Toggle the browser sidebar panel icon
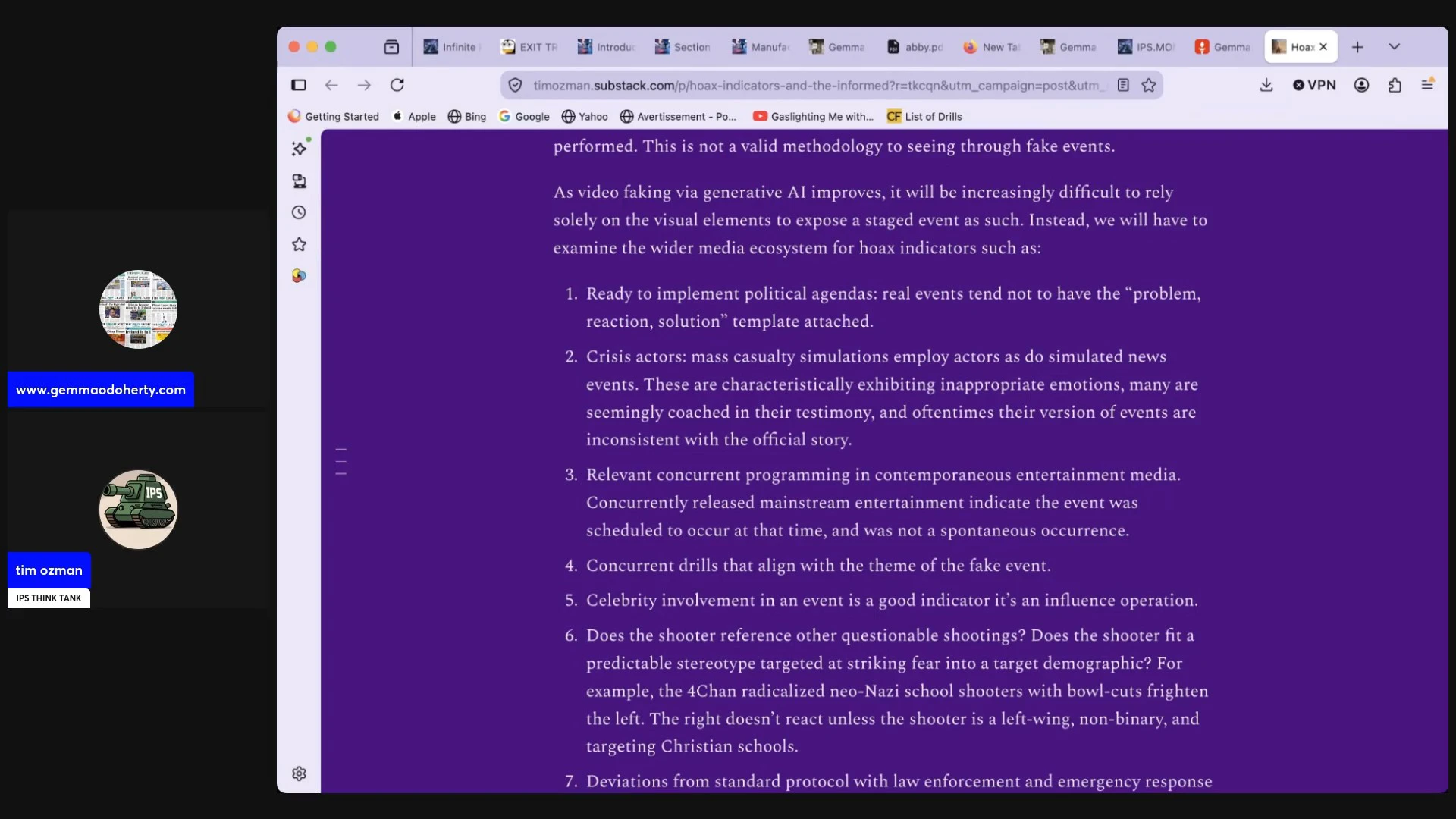The width and height of the screenshot is (1456, 819). tap(299, 85)
